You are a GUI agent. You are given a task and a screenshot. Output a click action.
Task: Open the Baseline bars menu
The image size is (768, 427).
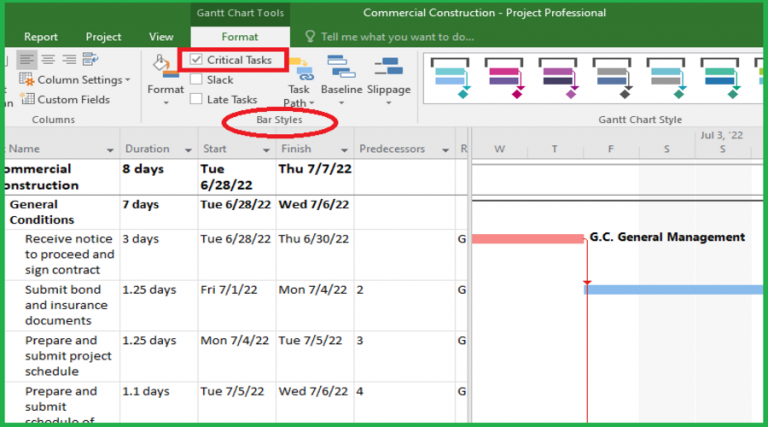pos(341,79)
